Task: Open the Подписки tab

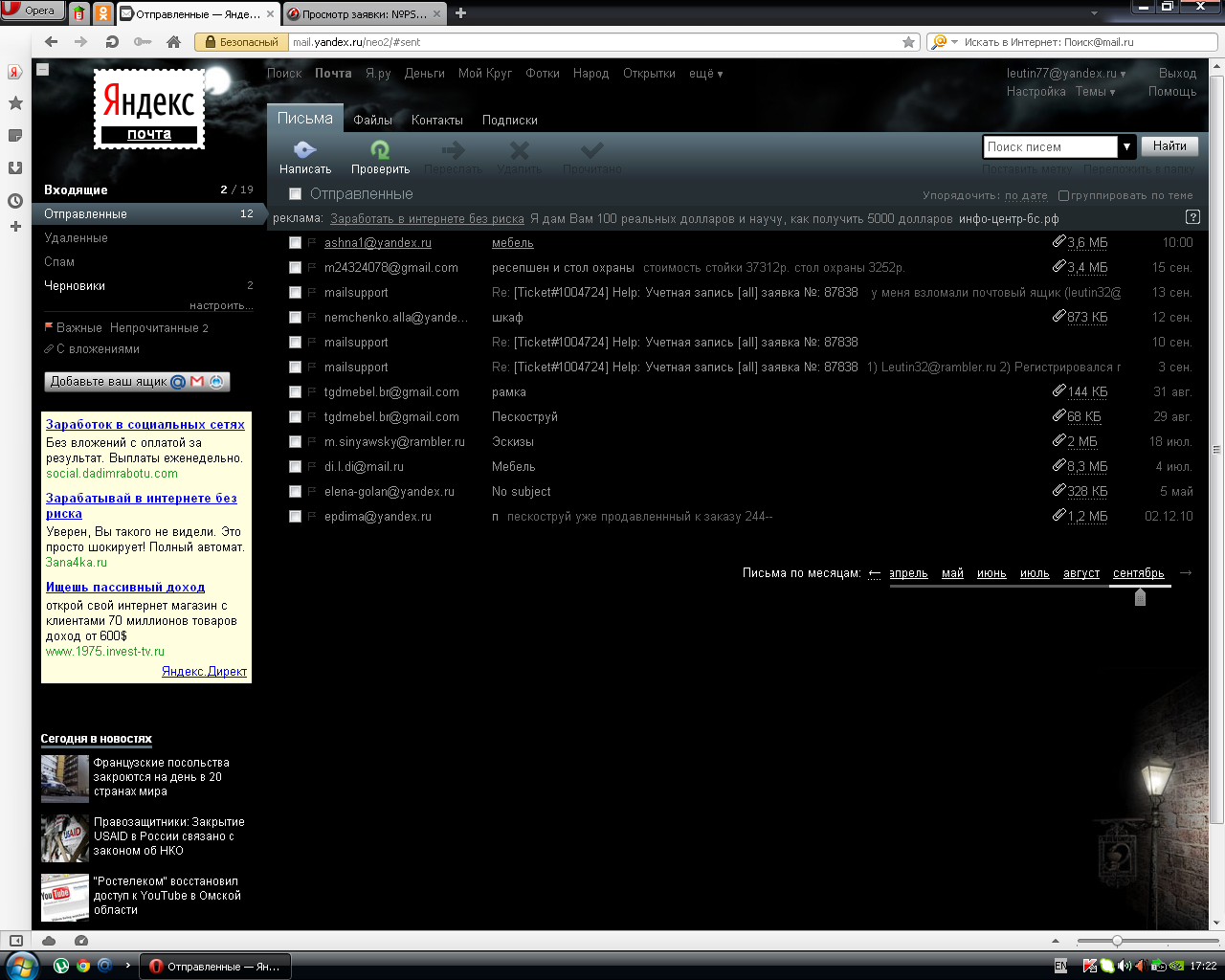Action: tap(509, 121)
